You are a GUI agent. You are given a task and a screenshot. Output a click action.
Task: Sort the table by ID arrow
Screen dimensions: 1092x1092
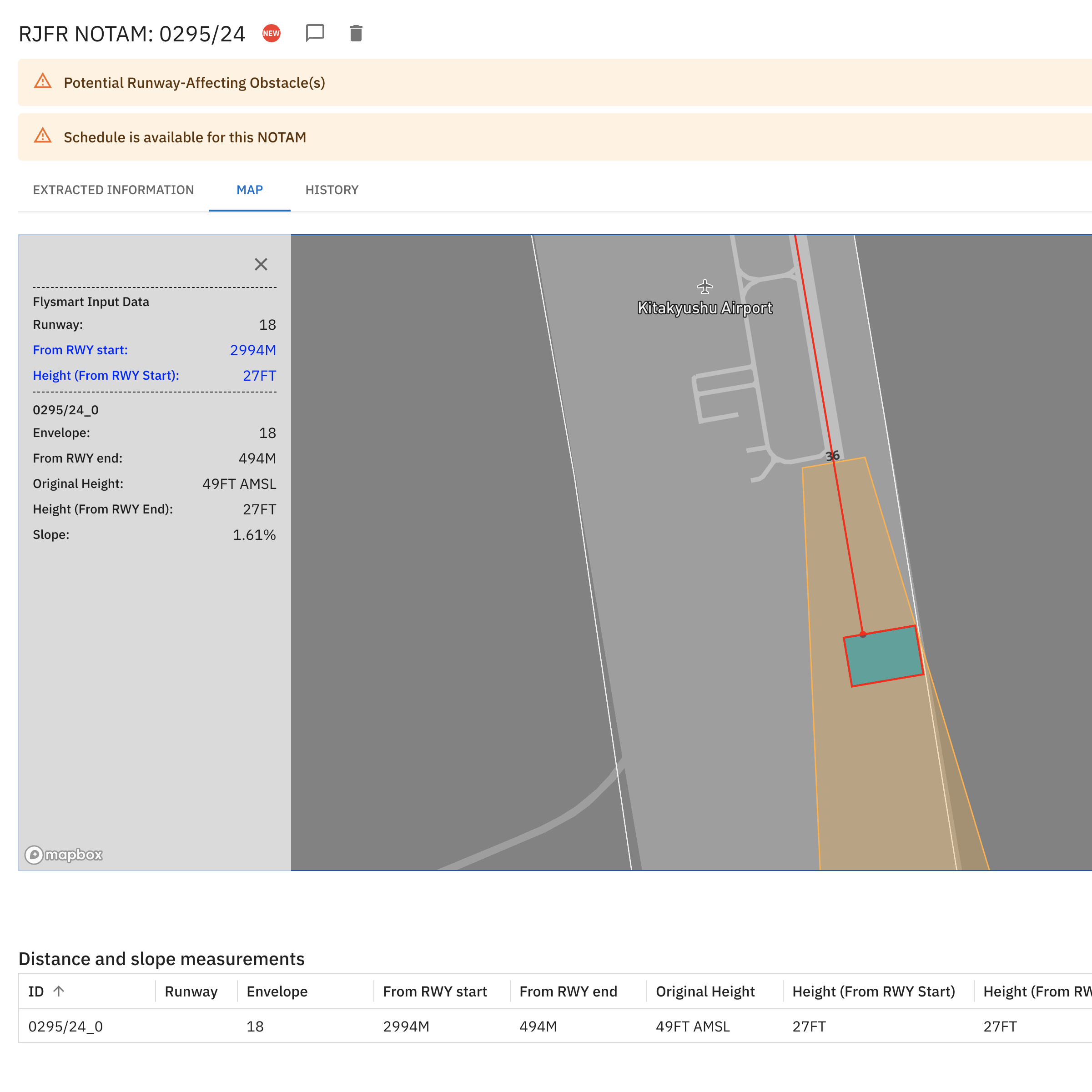coord(59,991)
